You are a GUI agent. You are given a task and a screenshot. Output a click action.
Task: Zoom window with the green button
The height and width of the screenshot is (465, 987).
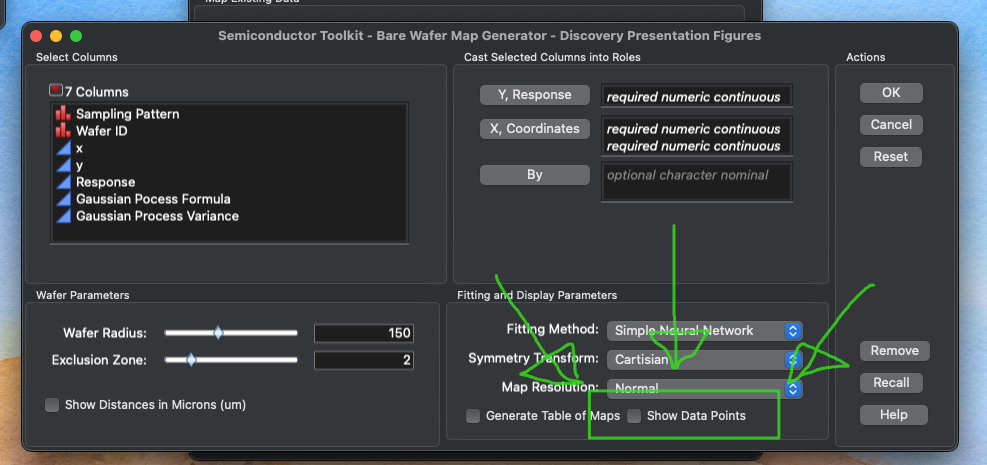pyautogui.click(x=76, y=36)
